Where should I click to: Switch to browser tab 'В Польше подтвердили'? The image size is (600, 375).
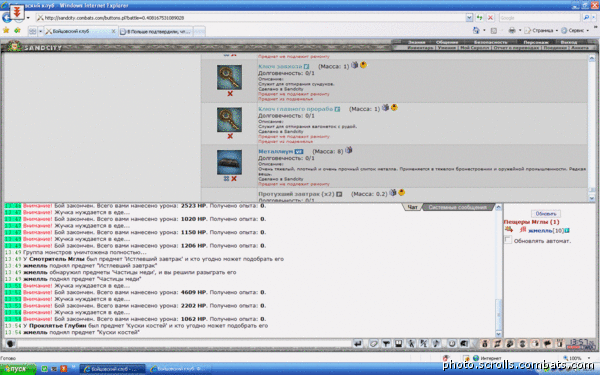(156, 31)
